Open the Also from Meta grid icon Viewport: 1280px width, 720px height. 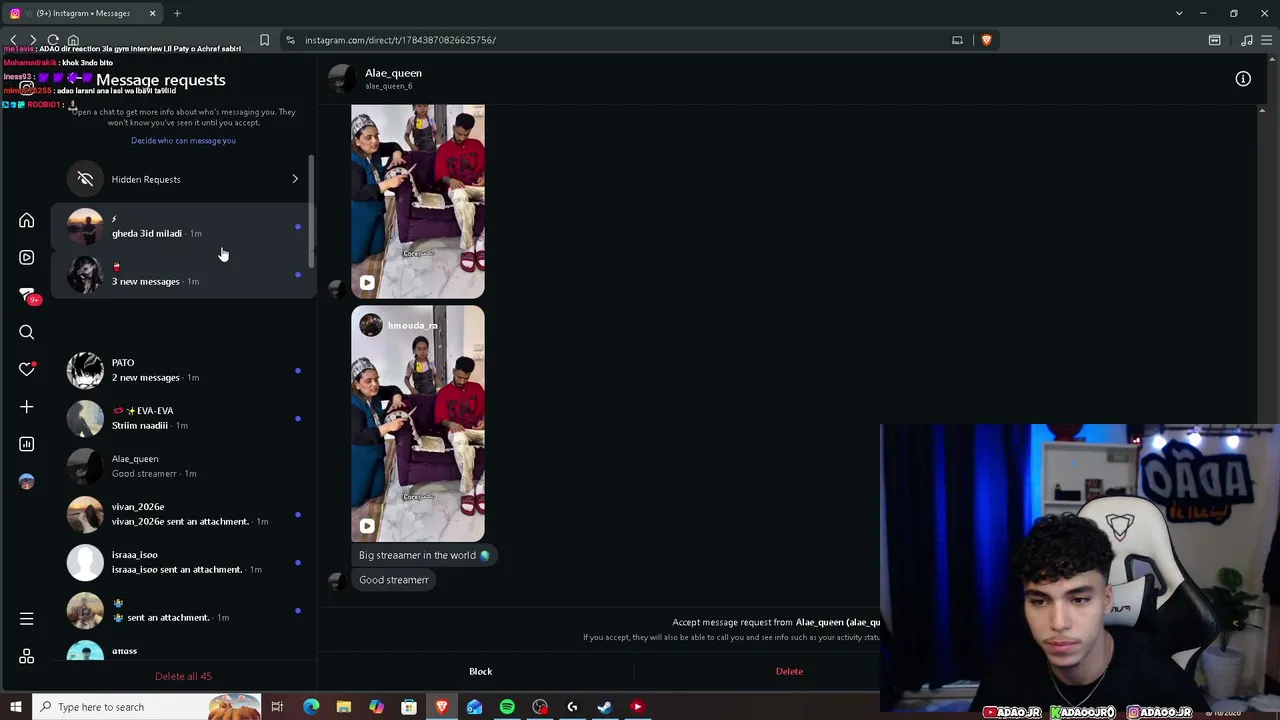(27, 656)
